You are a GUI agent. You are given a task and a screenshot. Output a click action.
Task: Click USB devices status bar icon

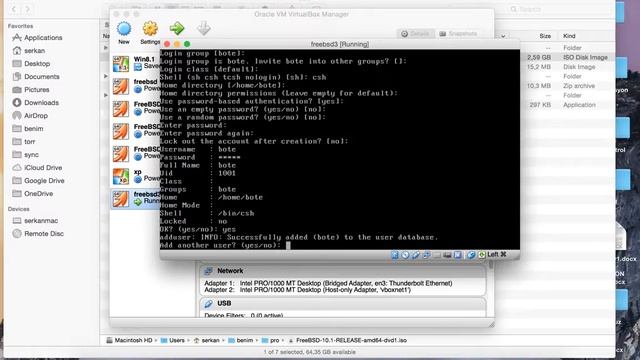click(x=416, y=255)
